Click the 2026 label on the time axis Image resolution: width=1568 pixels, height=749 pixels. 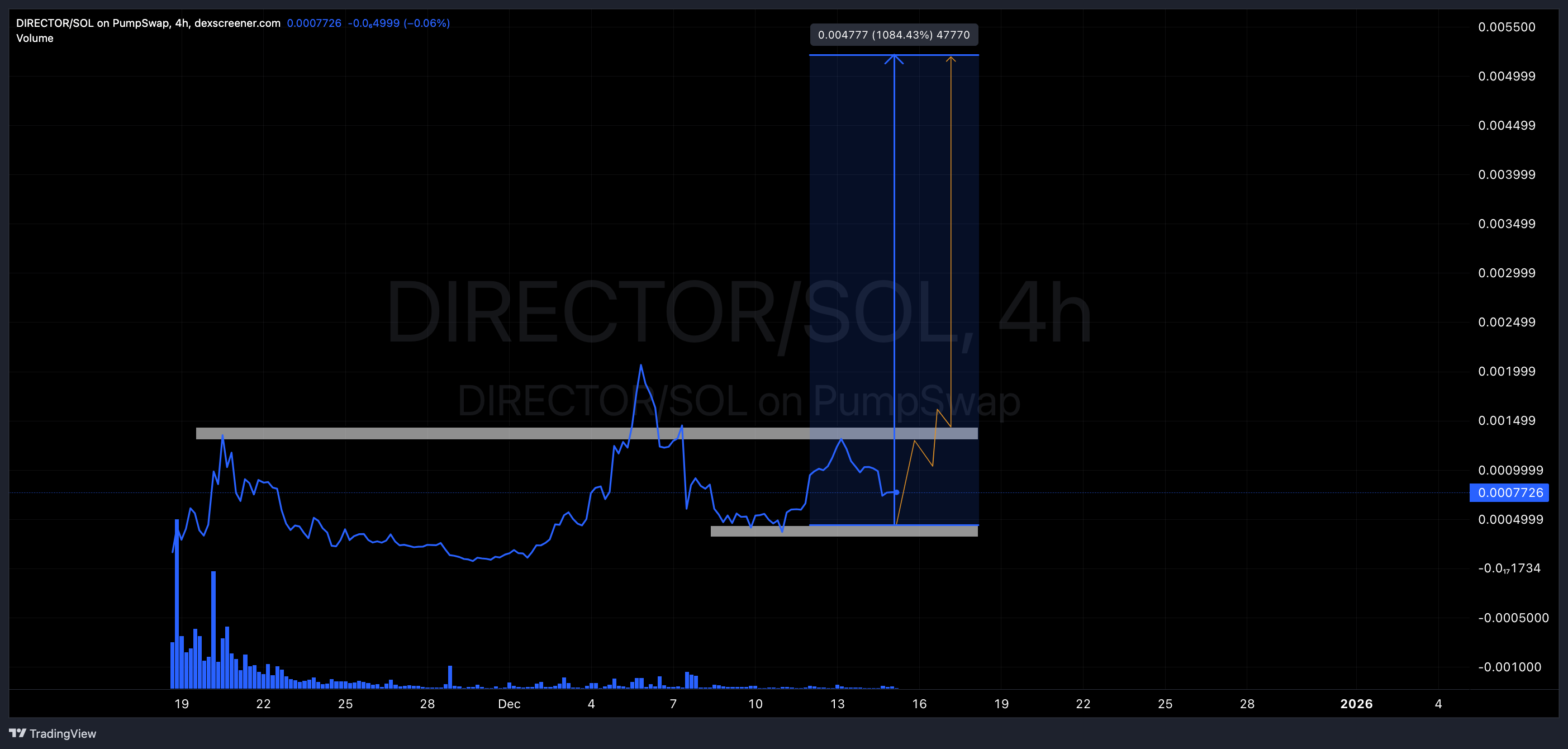[1356, 704]
